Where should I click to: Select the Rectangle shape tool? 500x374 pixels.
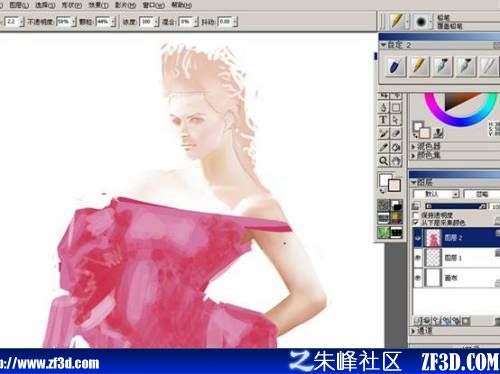(396, 107)
